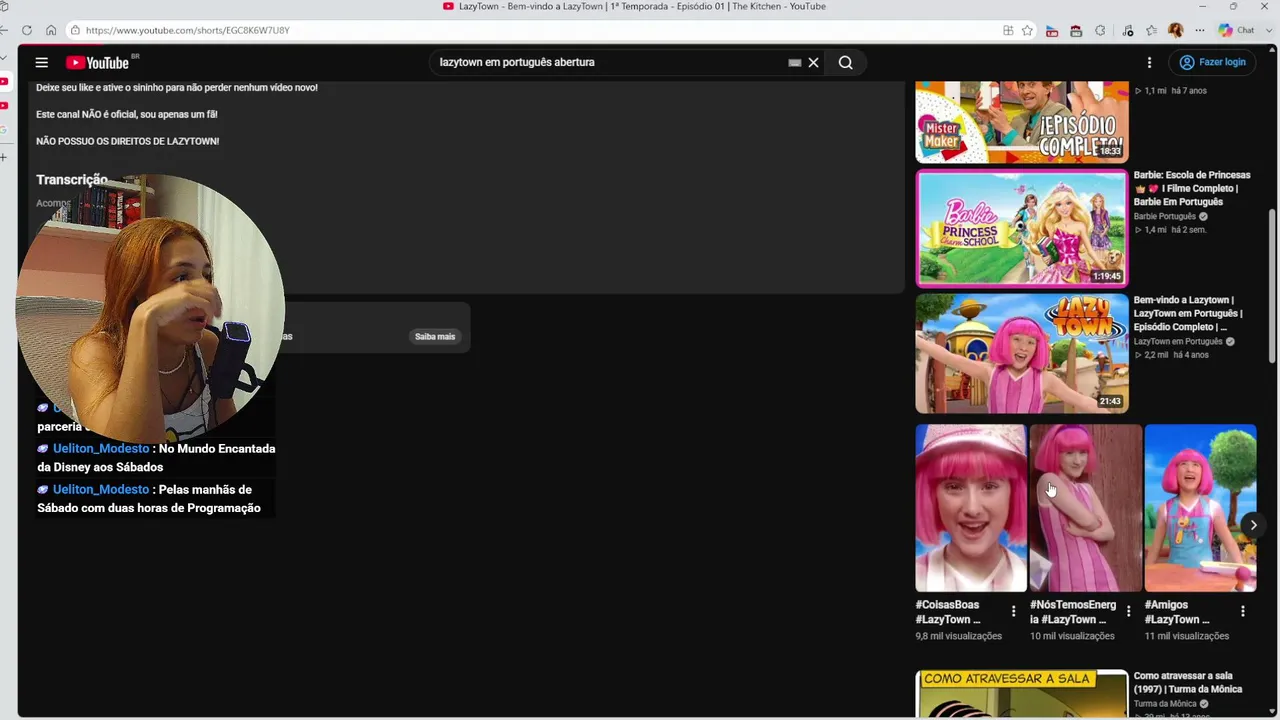1280x720 pixels.
Task: Select the browser address bar URL
Action: point(187,30)
